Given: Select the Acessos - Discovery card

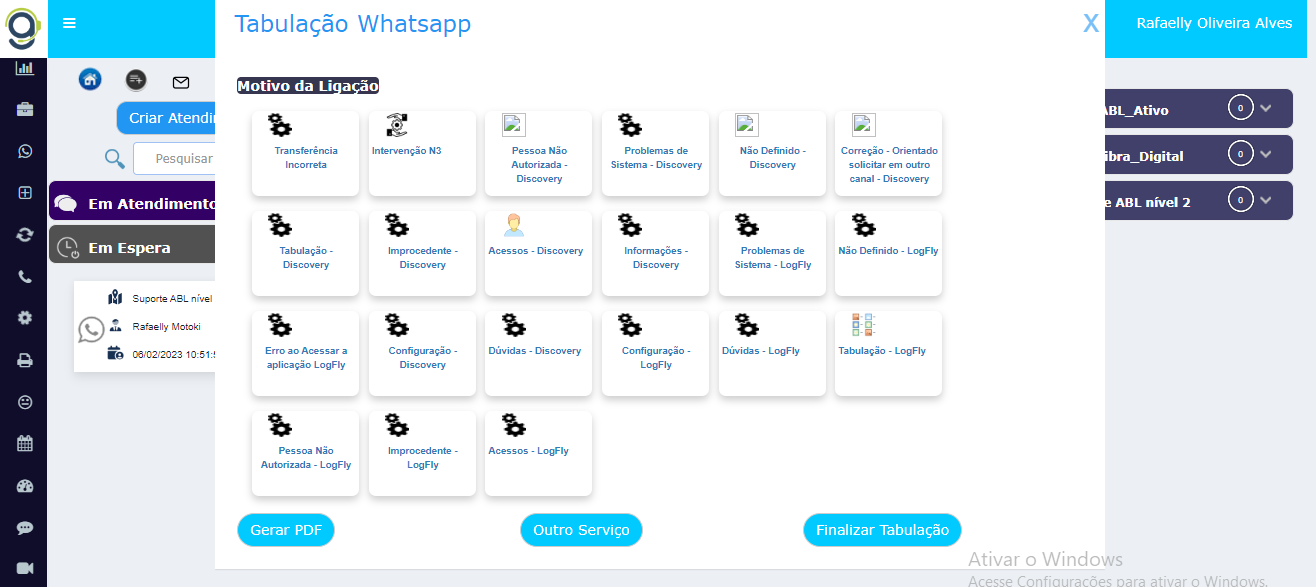Looking at the screenshot, I should (x=538, y=253).
